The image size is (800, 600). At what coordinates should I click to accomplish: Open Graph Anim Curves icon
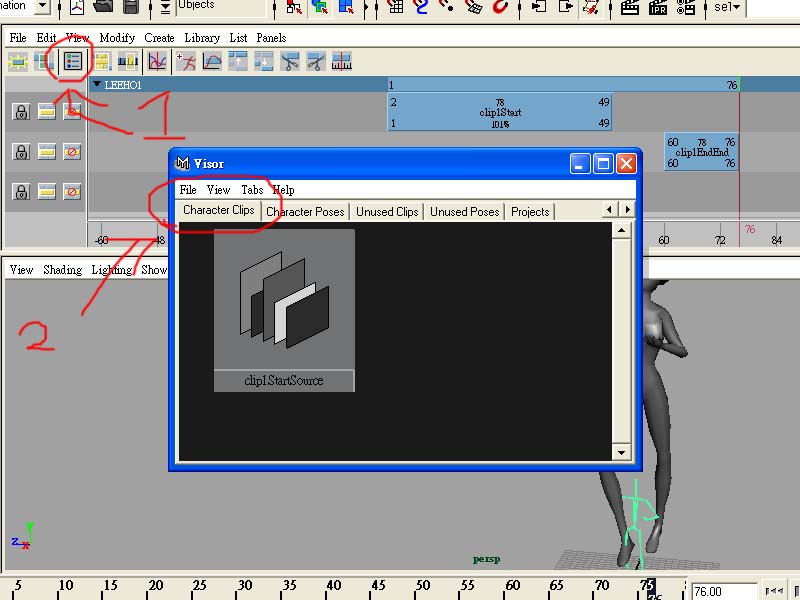tap(157, 62)
